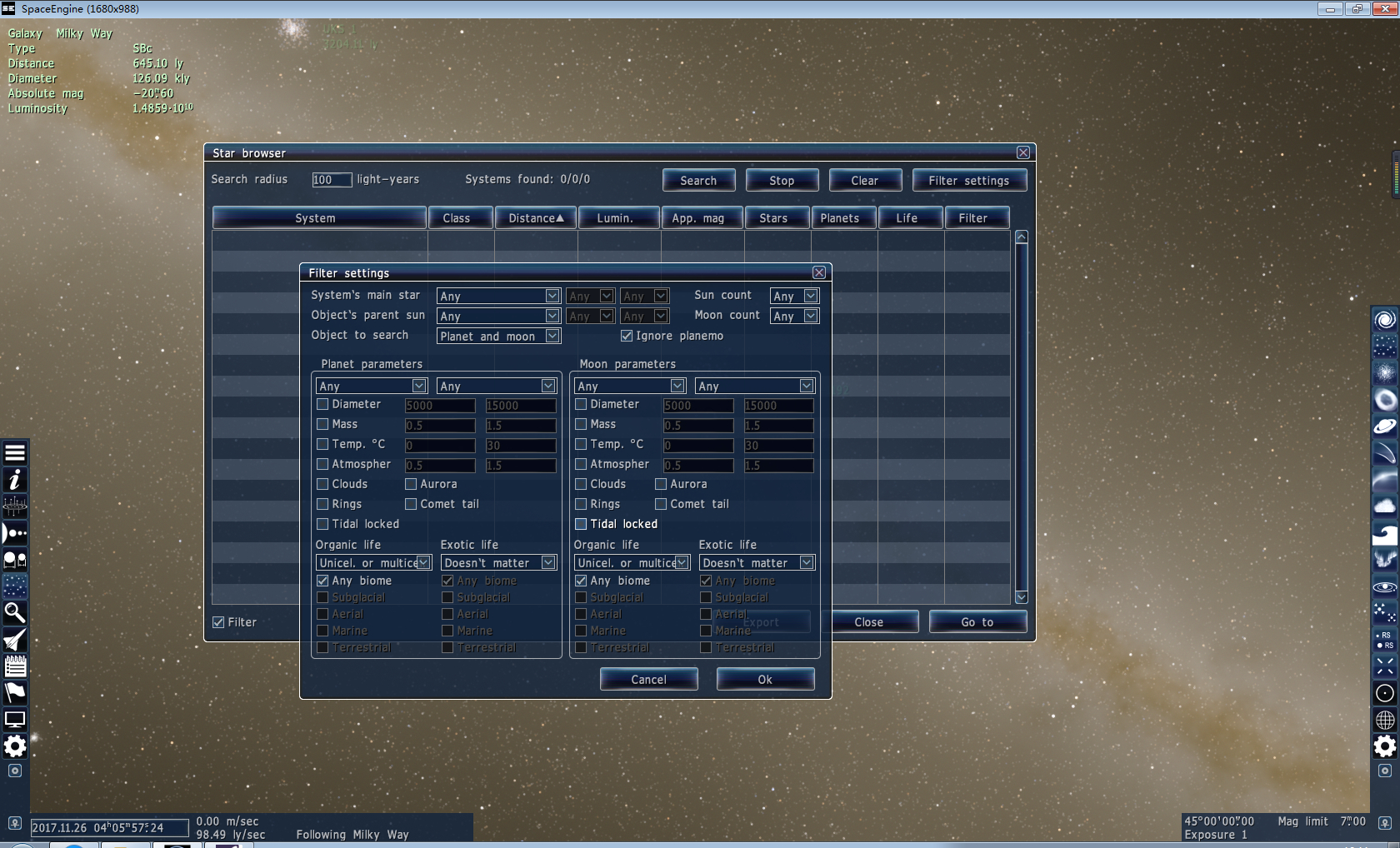Image resolution: width=1400 pixels, height=848 pixels.
Task: Toggle planets visibility ringed-planet icon
Action: [1384, 426]
